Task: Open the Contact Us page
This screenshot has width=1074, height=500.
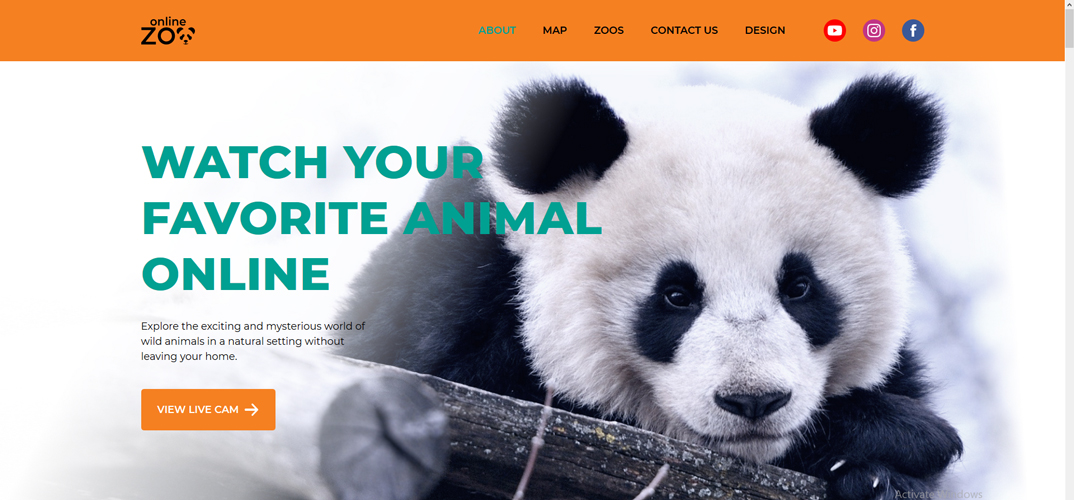Action: 684,31
